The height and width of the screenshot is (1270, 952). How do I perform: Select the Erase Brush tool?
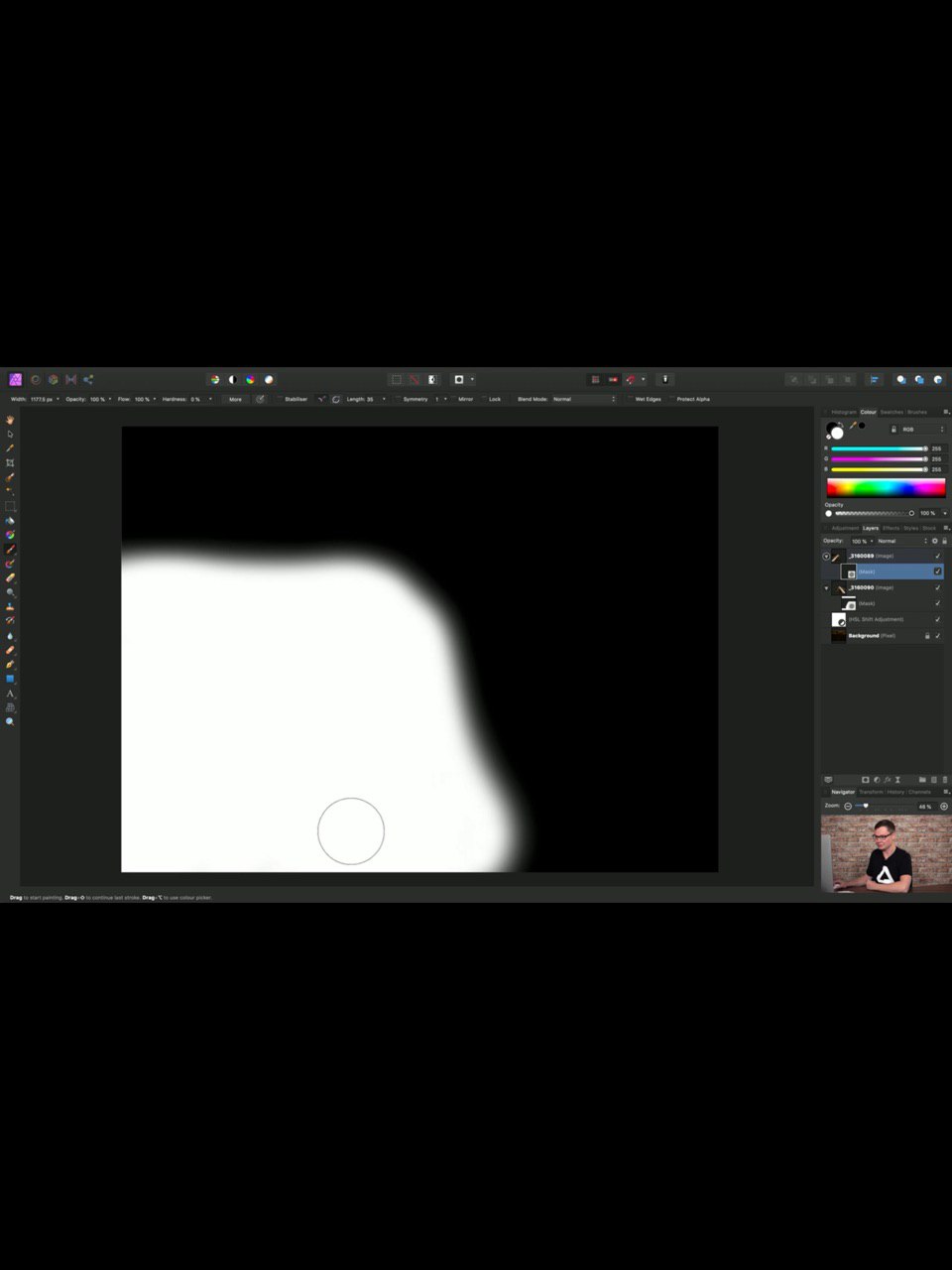coord(10,577)
